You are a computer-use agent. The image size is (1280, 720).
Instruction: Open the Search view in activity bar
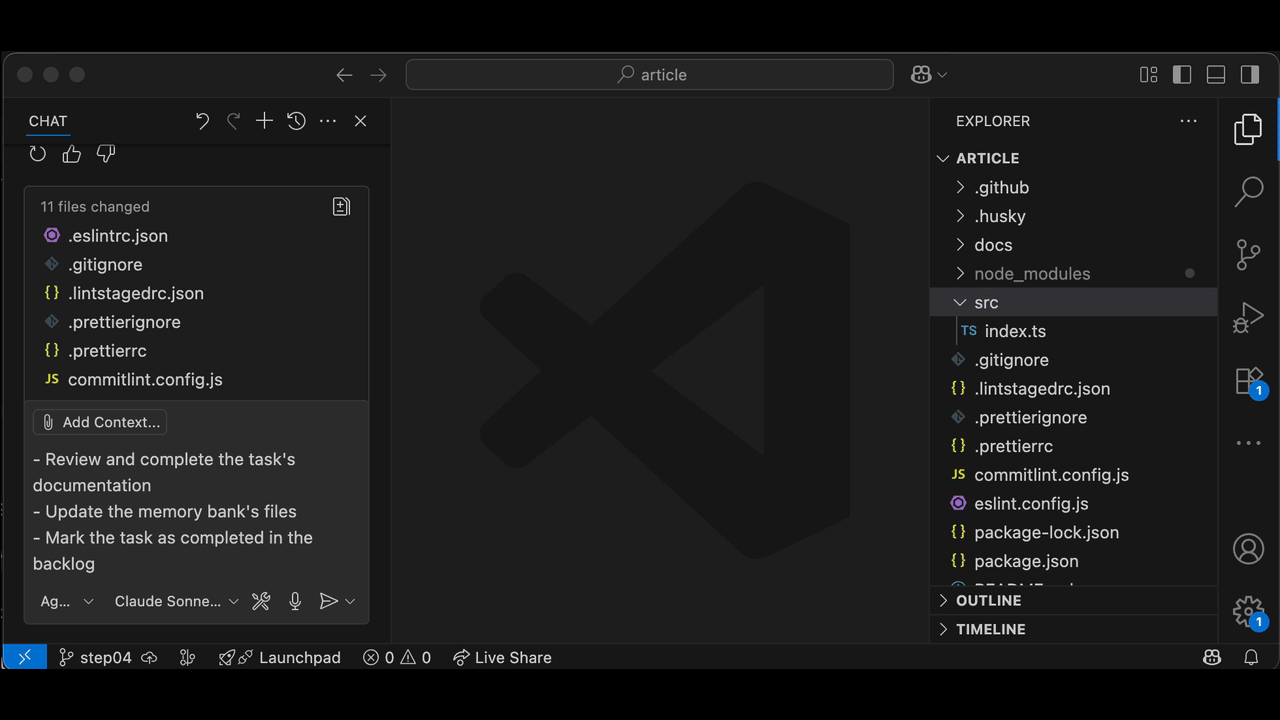point(1248,191)
